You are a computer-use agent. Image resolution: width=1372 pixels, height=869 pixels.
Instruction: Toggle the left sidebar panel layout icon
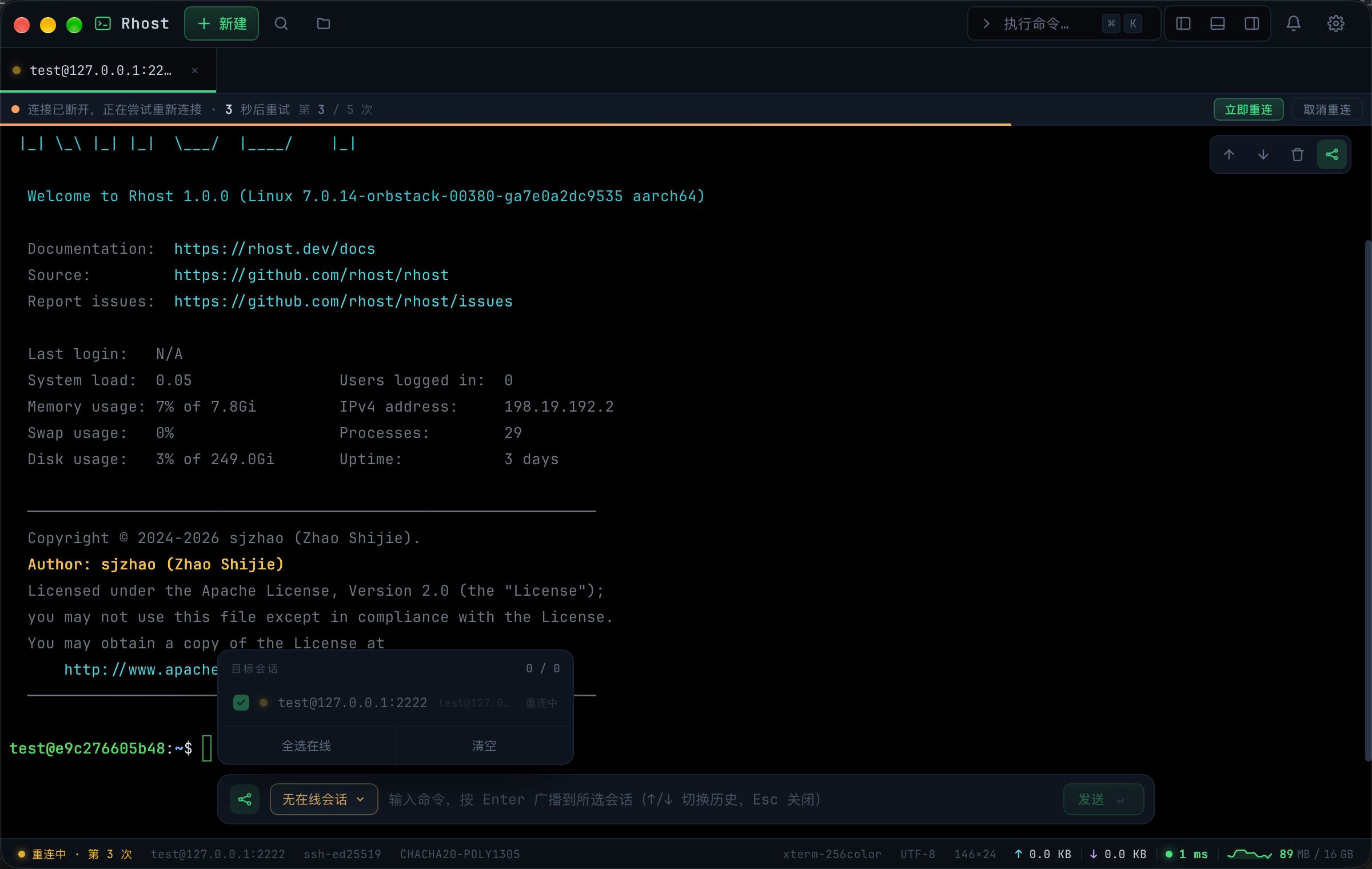click(x=1183, y=23)
